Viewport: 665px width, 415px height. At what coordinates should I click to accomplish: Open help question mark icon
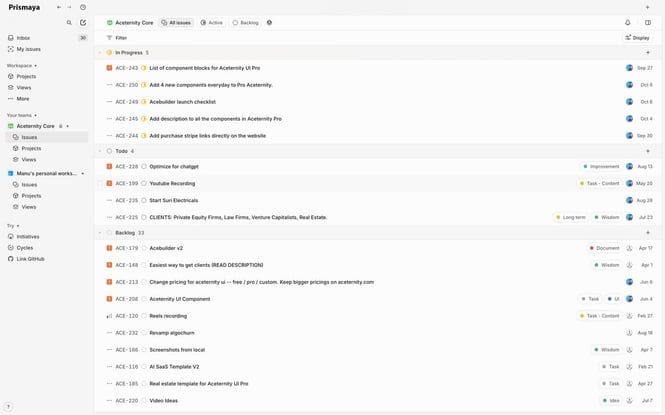point(8,407)
